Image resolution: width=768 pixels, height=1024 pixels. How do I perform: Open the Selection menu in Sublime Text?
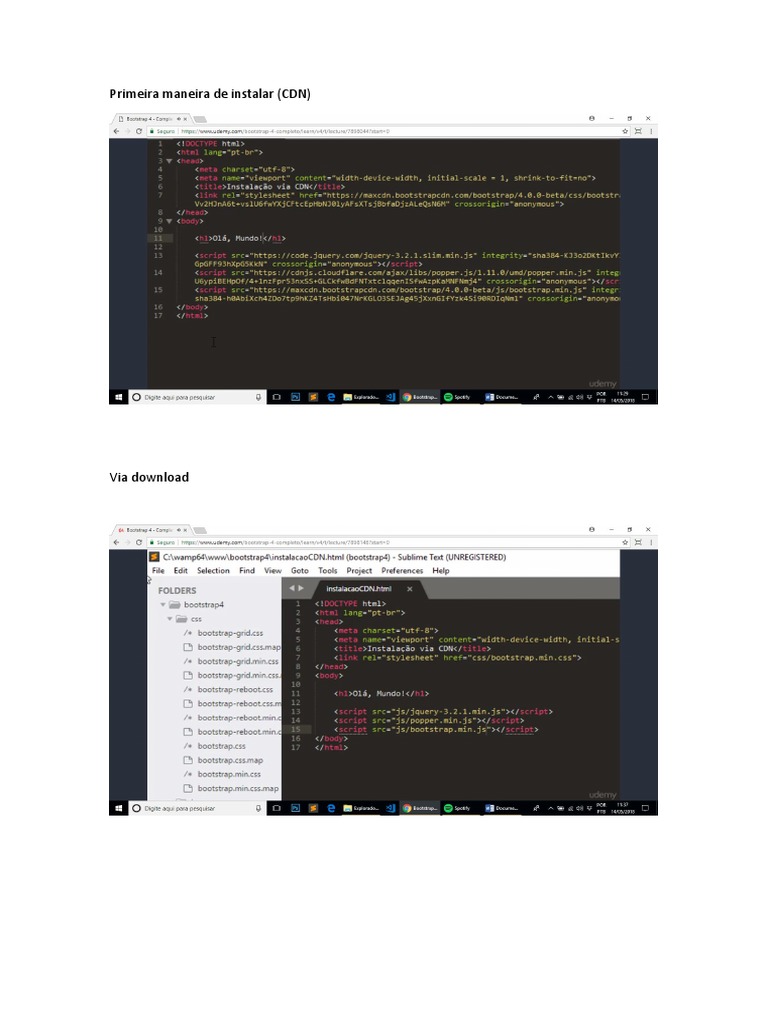[x=213, y=570]
